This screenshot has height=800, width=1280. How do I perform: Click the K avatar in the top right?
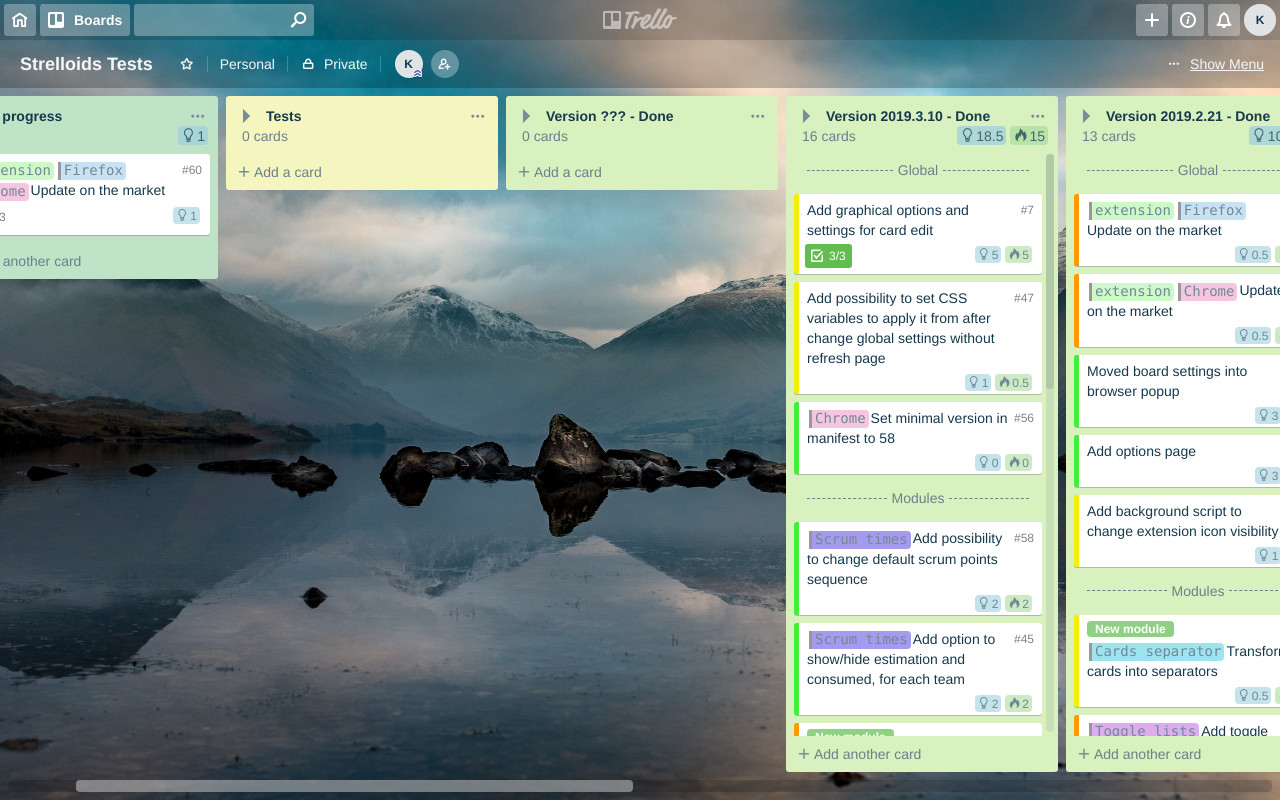click(1259, 19)
